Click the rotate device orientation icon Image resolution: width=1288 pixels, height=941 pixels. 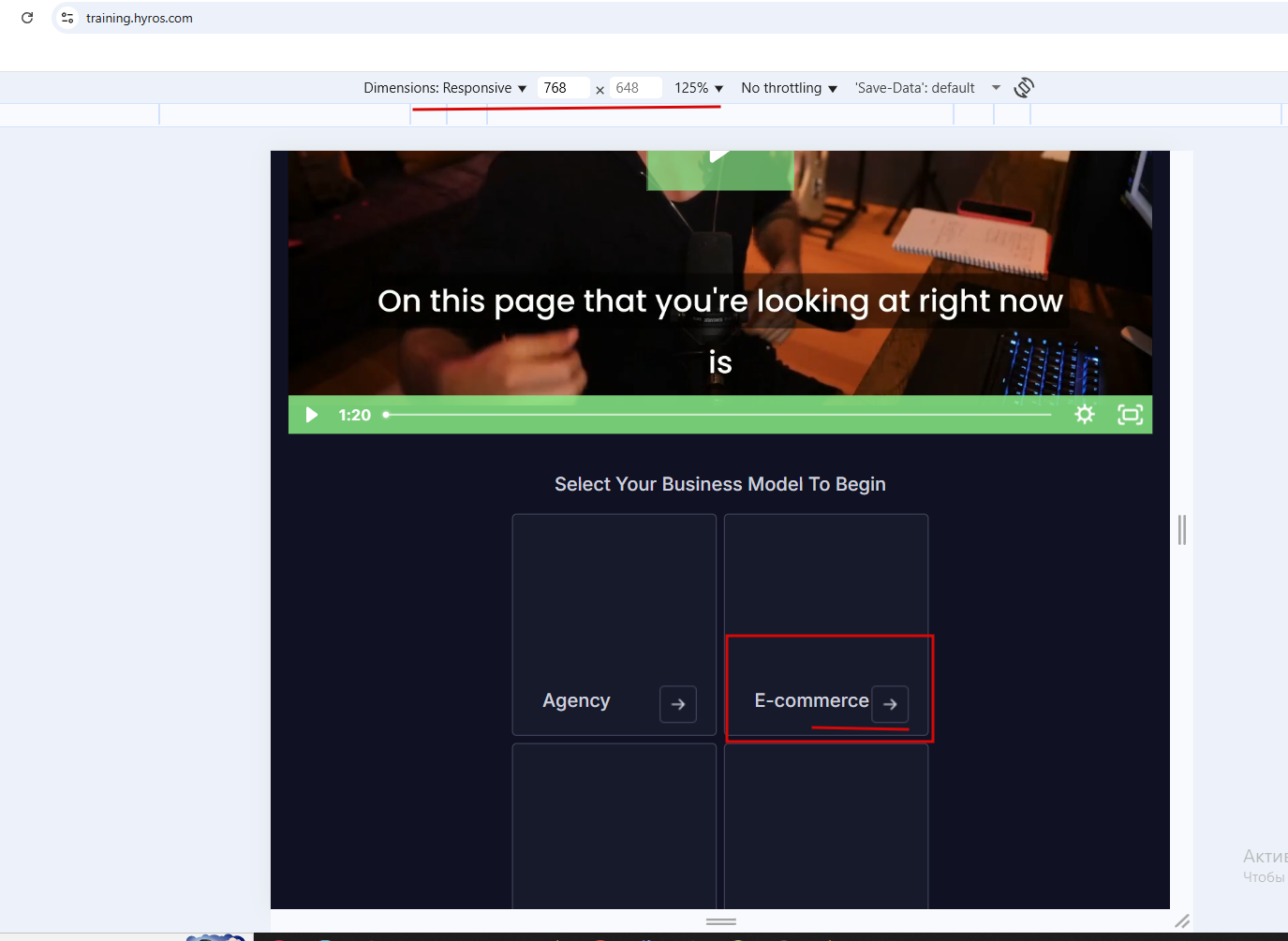(1024, 88)
